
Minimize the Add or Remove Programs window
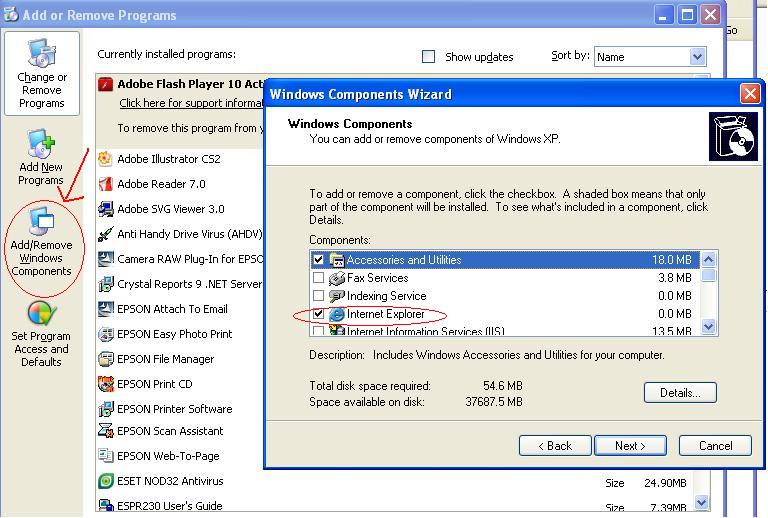(x=664, y=15)
